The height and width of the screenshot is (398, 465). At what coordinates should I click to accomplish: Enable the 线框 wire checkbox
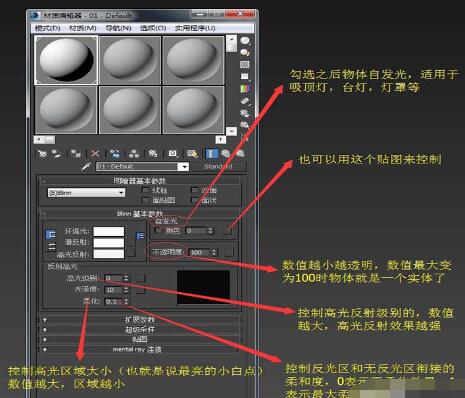click(145, 190)
